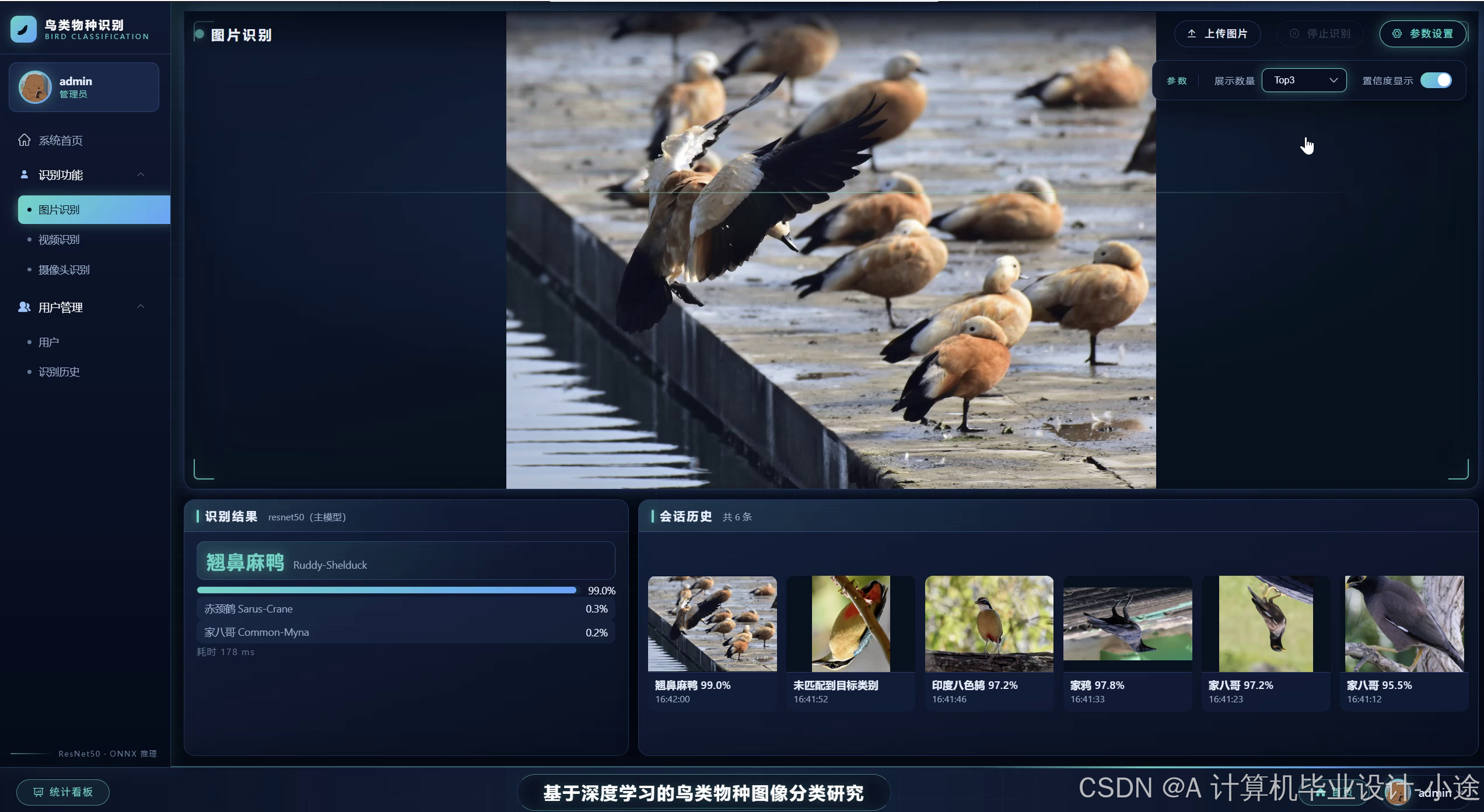Screen dimensions: 1484x812
Task: Click the admin 管理员 user card
Action: click(x=84, y=87)
